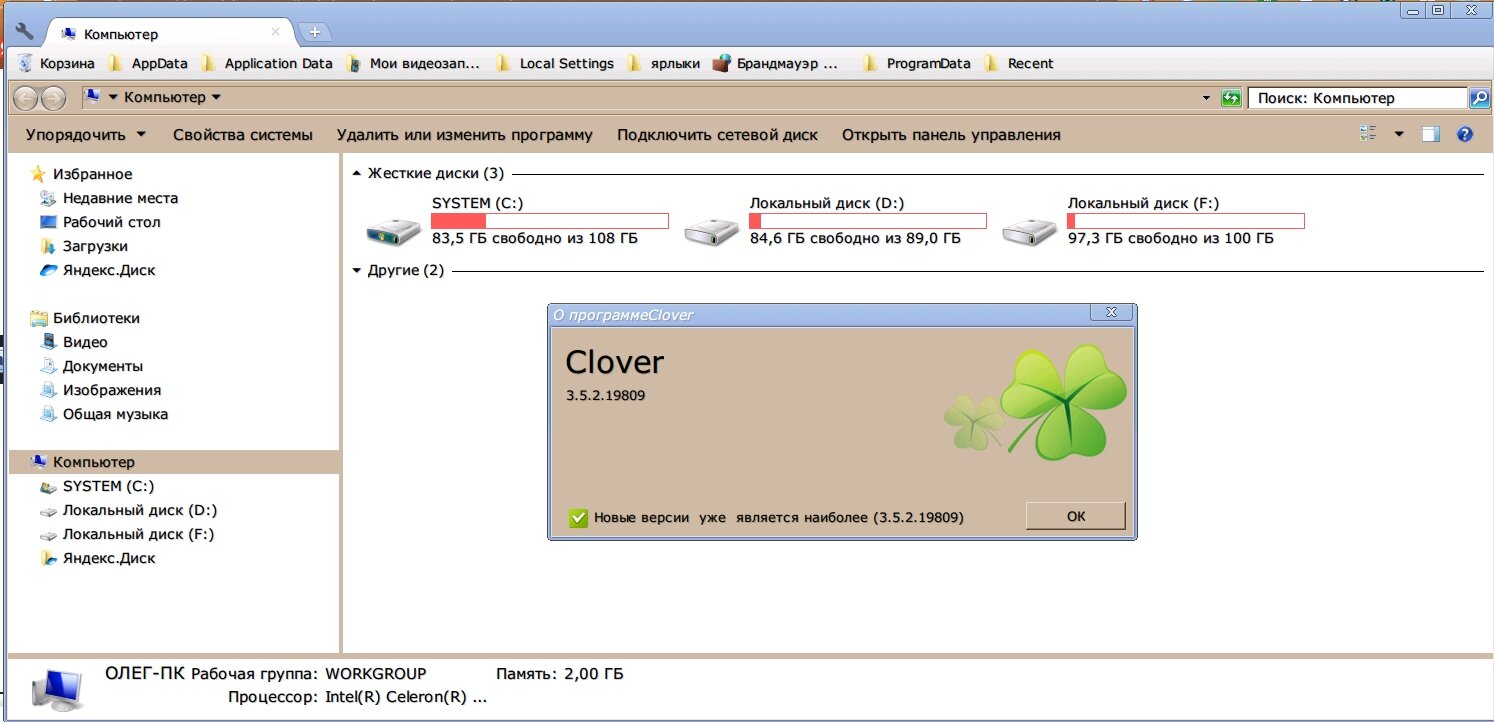Viewport: 1494px width, 722px height.
Task: Open help with question mark icon
Action: click(x=1465, y=134)
